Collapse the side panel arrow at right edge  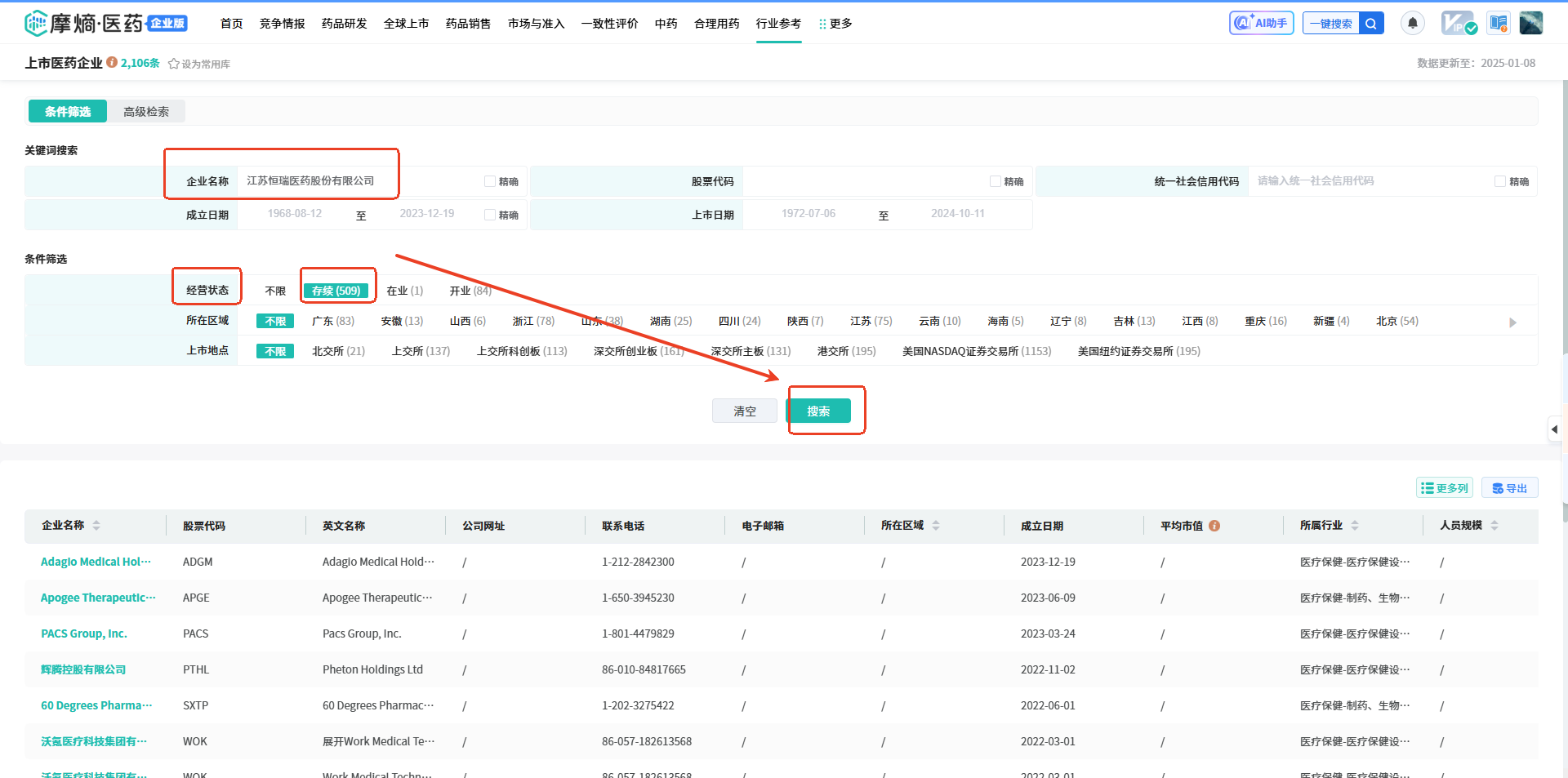click(x=1555, y=429)
